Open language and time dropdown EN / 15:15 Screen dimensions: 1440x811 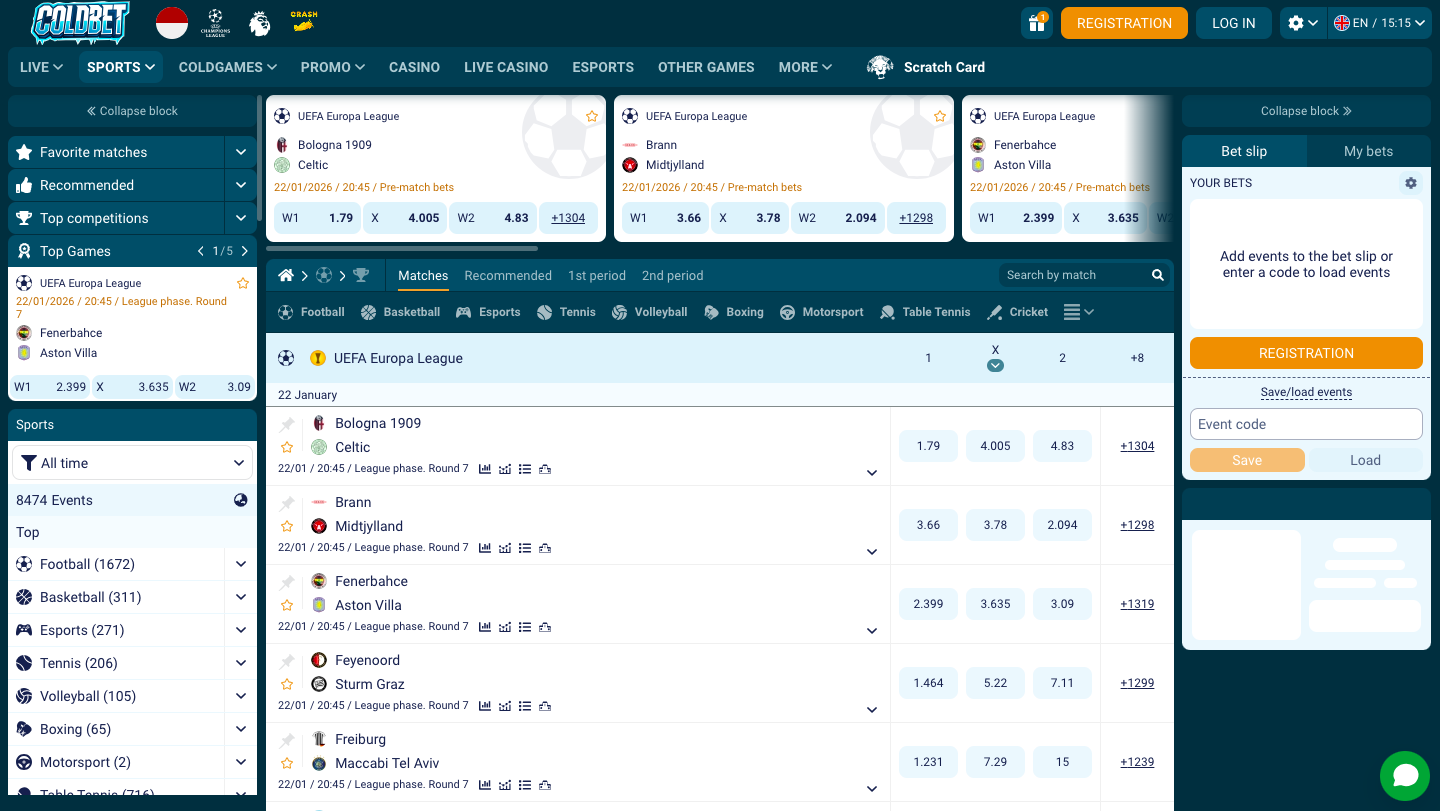1381,23
